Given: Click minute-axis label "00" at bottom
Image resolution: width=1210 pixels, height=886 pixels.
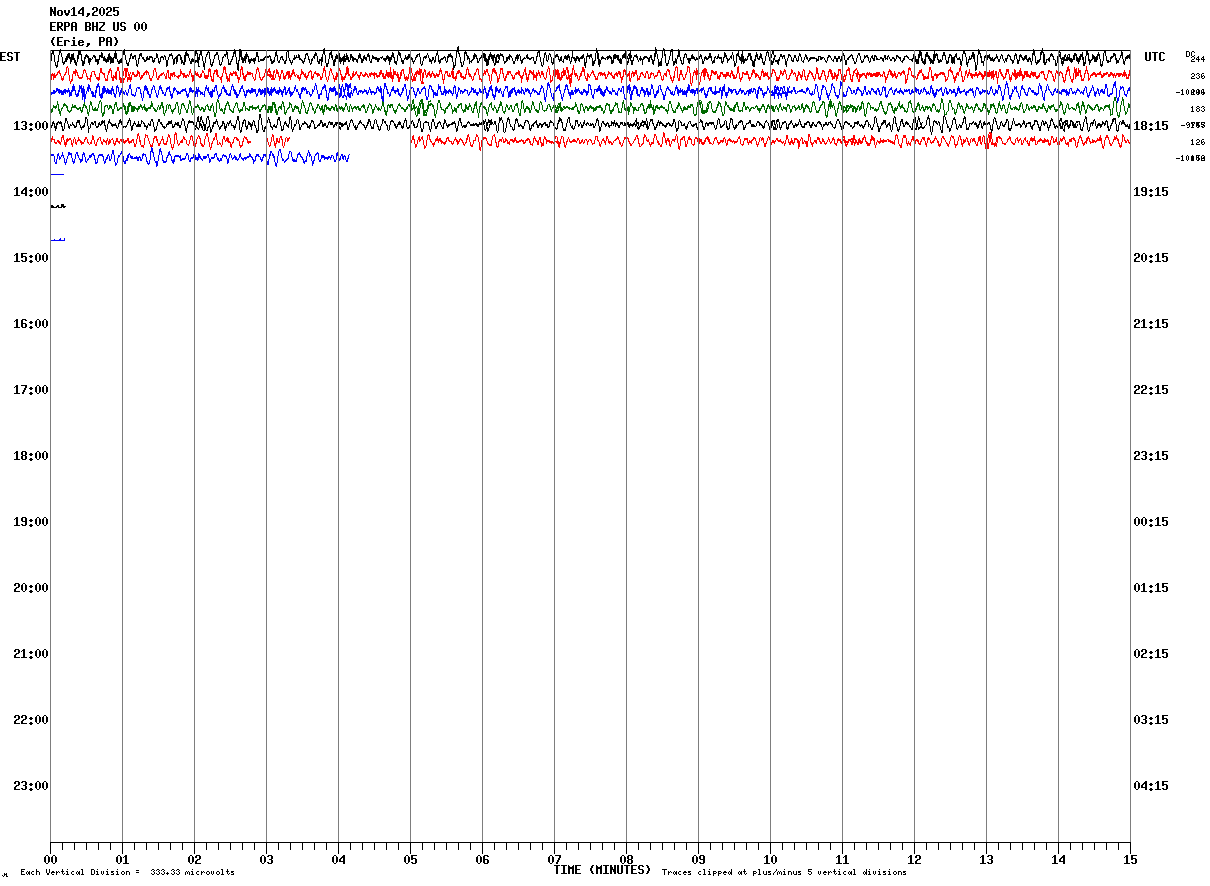Looking at the screenshot, I should pos(50,860).
